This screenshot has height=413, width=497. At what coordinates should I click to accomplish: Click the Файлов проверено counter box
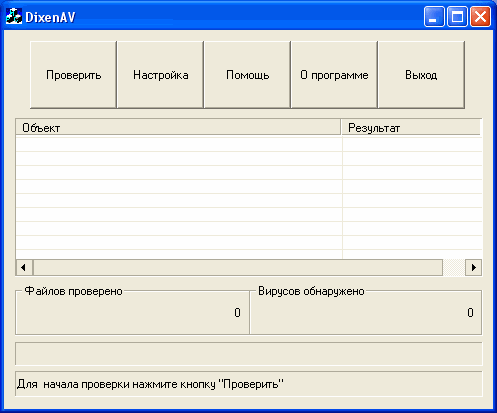tap(132, 312)
